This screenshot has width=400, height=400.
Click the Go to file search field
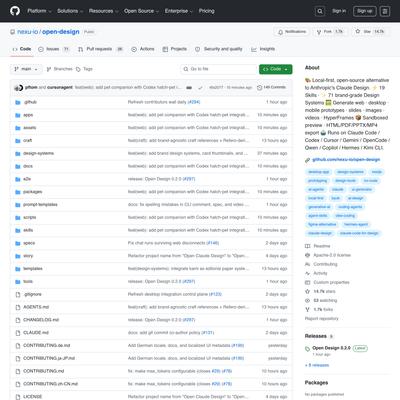219,69
